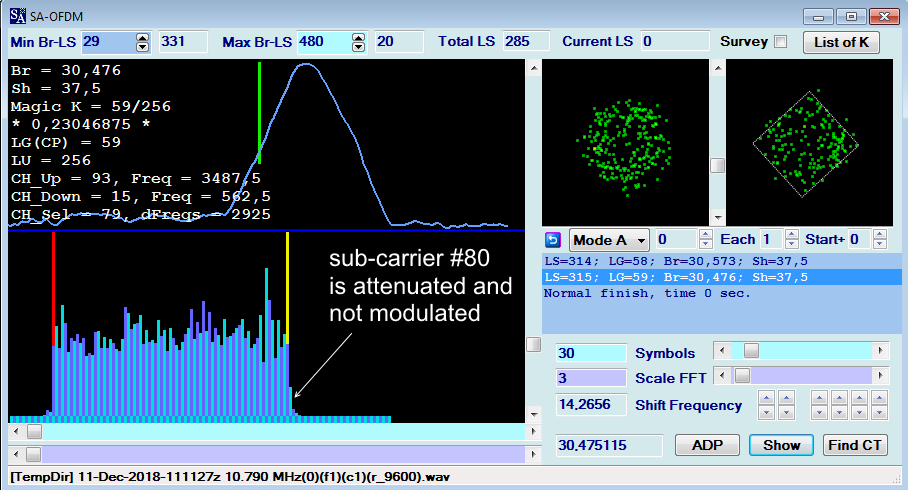
Task: Click the leftmost Shift Frequency down arrow
Action: click(766, 412)
